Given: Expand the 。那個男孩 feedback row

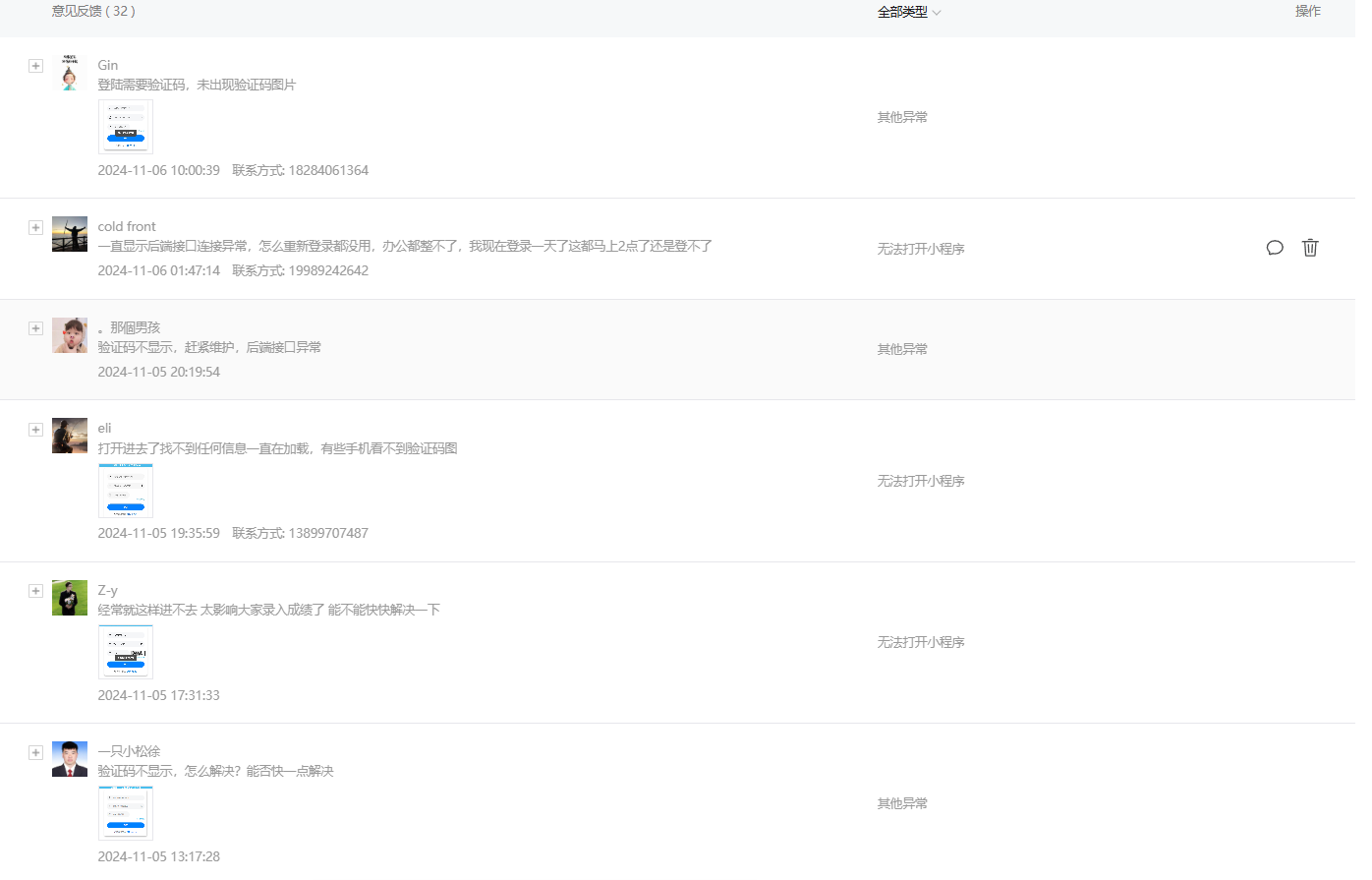Looking at the screenshot, I should (35, 328).
